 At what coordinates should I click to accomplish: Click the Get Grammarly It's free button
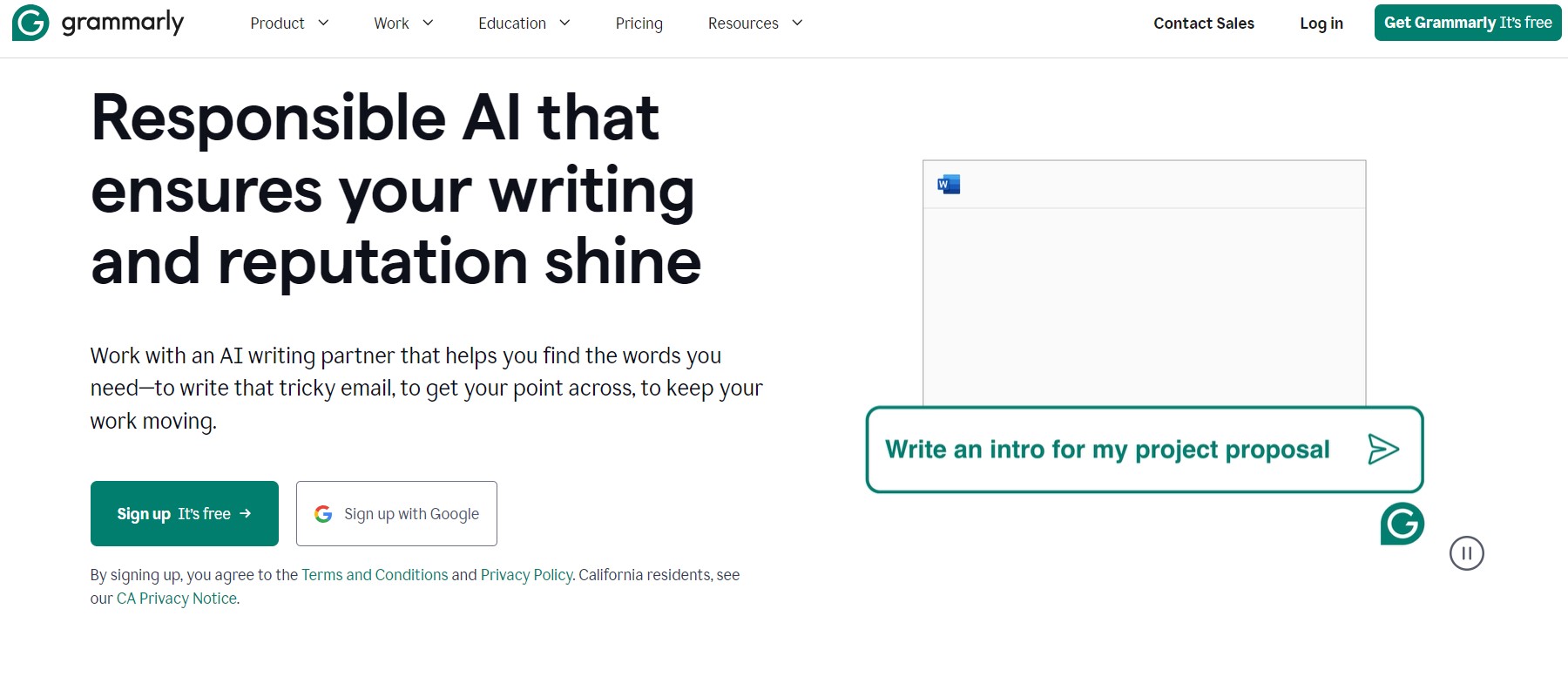1467,23
